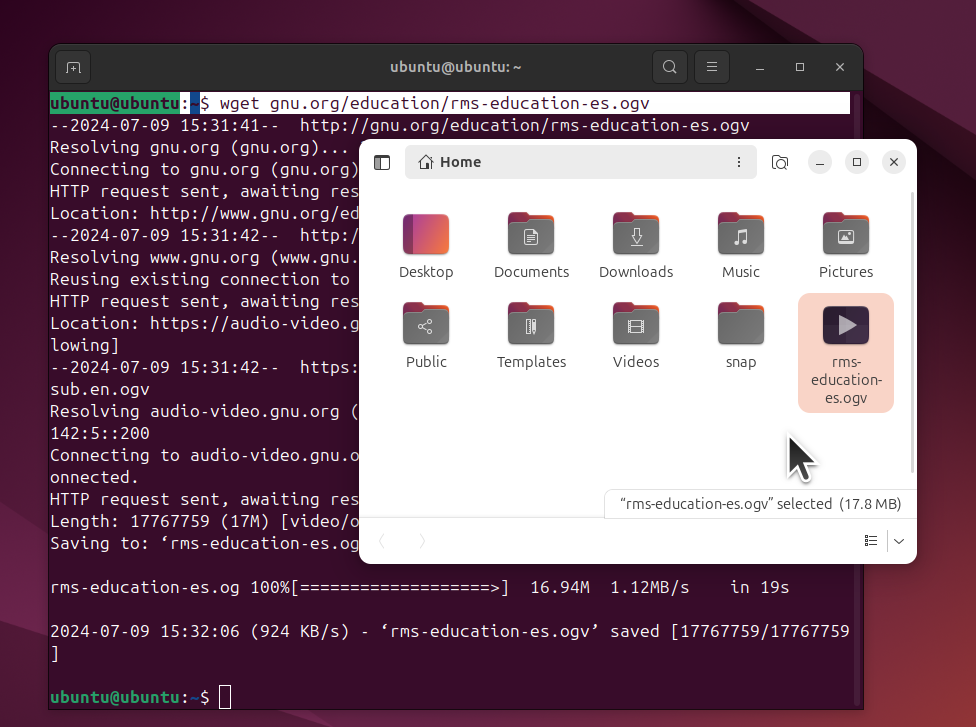Image resolution: width=976 pixels, height=727 pixels.
Task: Maximize the Files window
Action: pyautogui.click(x=857, y=162)
